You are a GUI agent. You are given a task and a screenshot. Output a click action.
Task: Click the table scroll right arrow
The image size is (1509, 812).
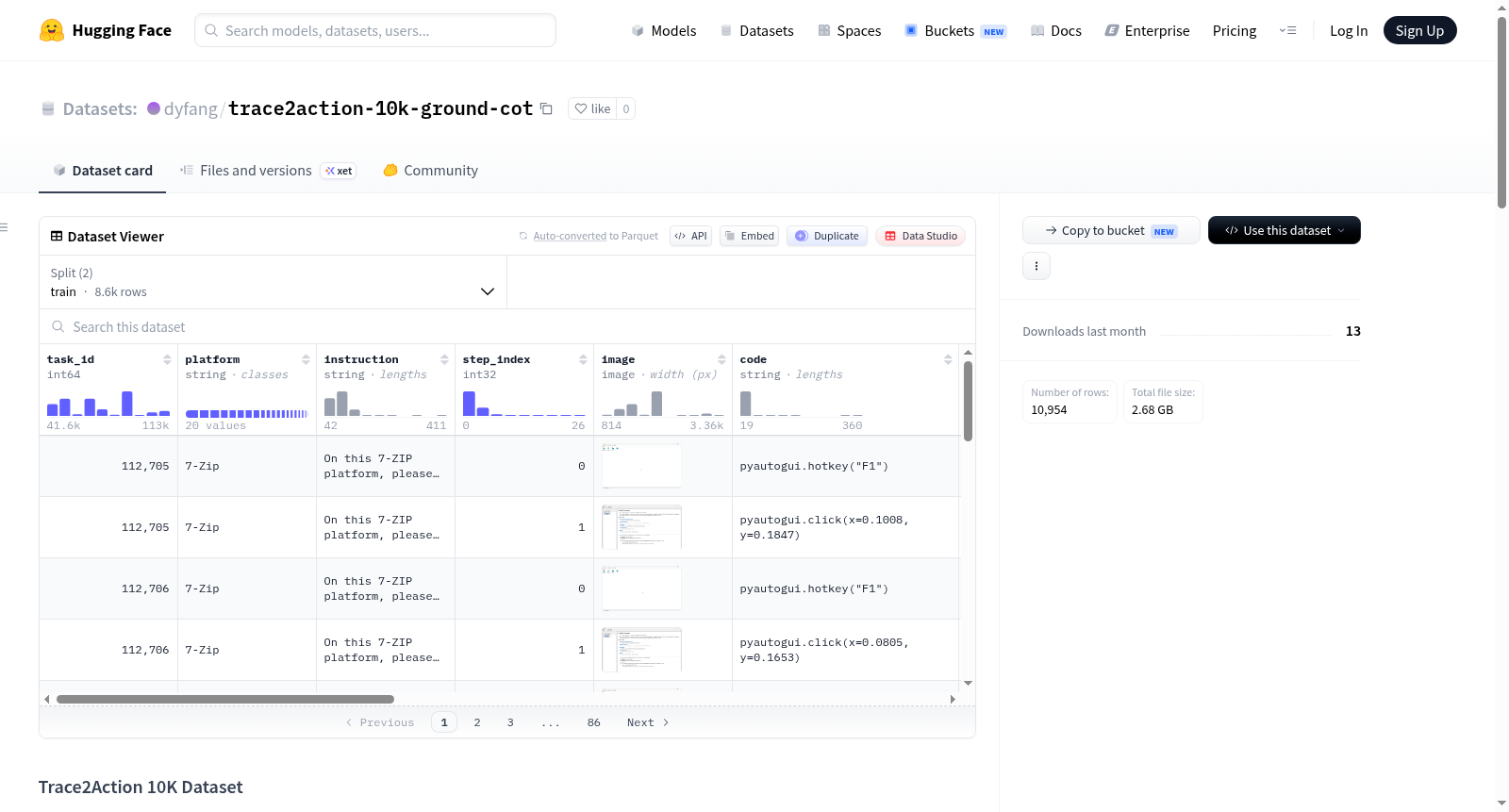tap(953, 699)
